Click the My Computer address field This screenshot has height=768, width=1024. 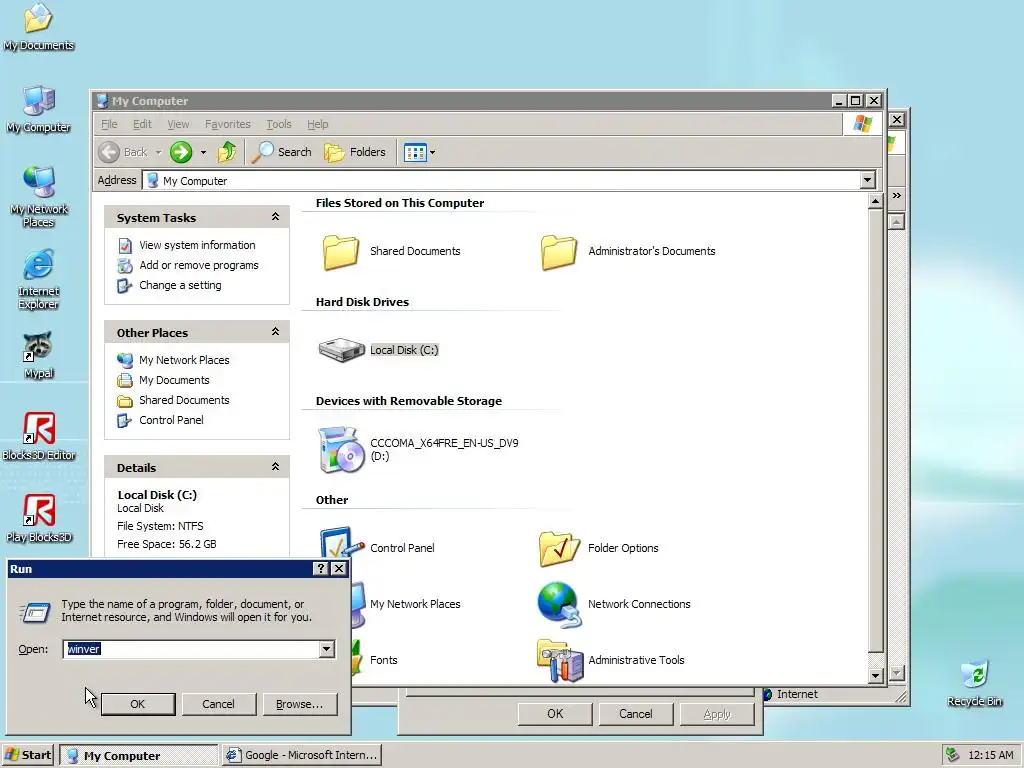[502, 180]
